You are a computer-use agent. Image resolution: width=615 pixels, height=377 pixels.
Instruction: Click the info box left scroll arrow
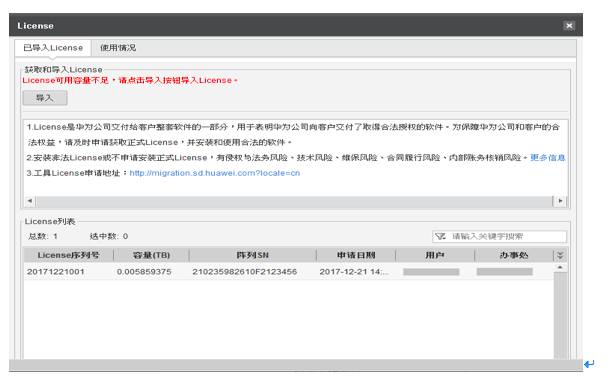pyautogui.click(x=29, y=201)
